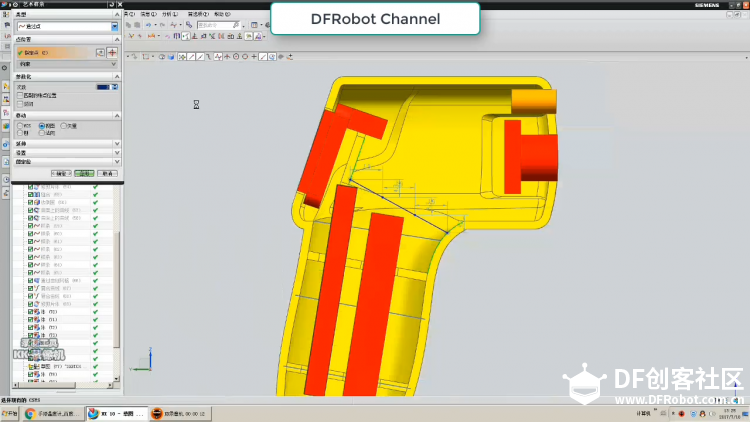This screenshot has width=750, height=422.
Task: Open the help menu in menu bar
Action: click(222, 14)
